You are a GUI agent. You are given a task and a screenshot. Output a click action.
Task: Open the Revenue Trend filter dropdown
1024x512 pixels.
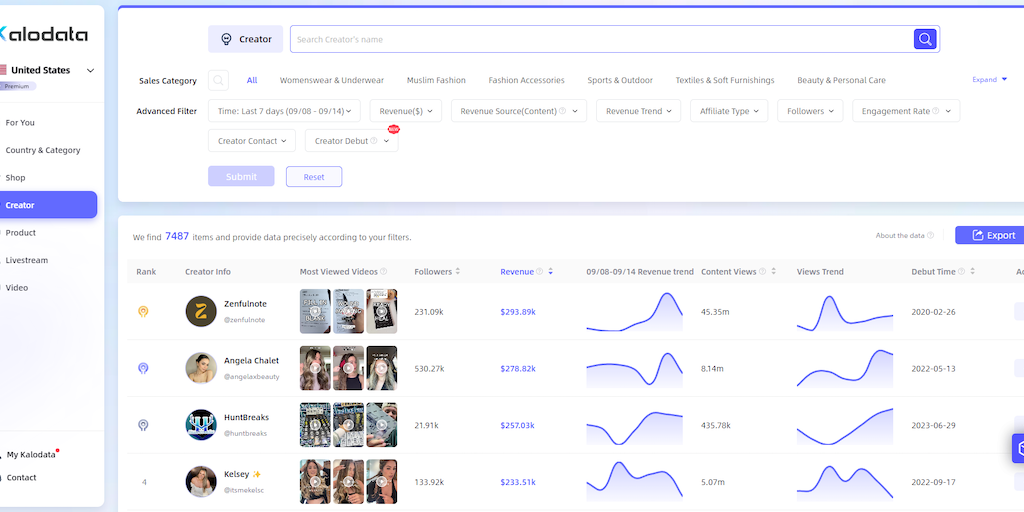[639, 111]
